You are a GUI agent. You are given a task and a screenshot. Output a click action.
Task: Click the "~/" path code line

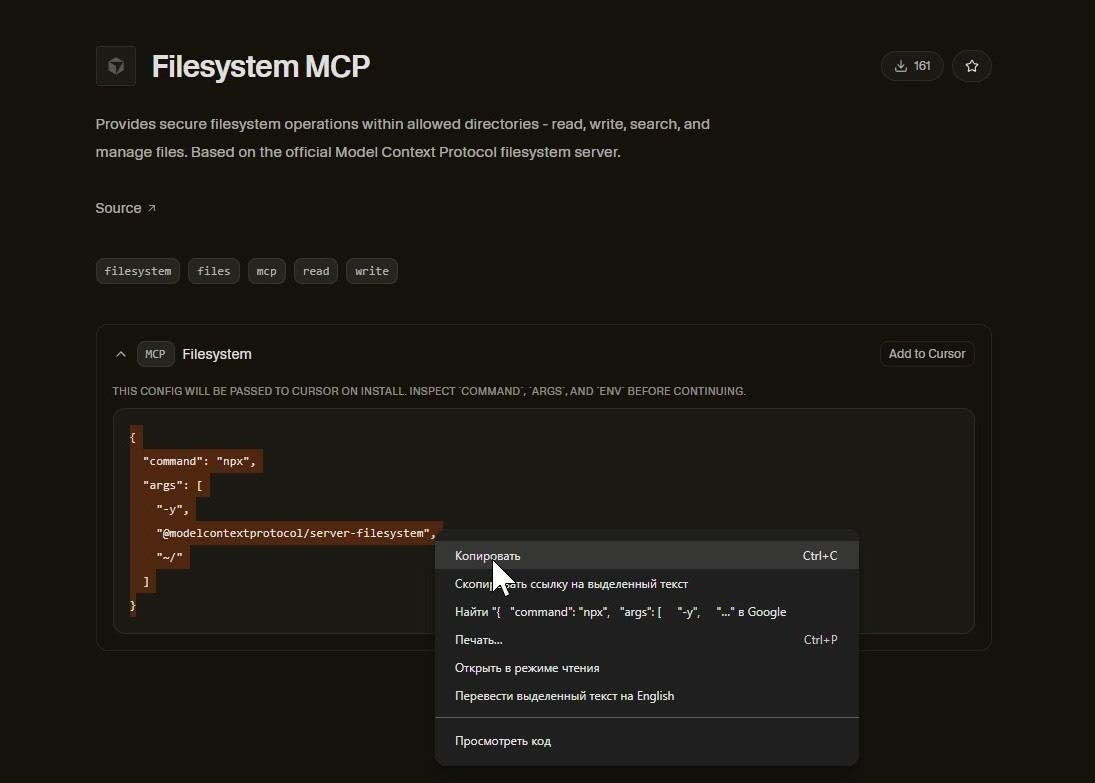pyautogui.click(x=169, y=557)
